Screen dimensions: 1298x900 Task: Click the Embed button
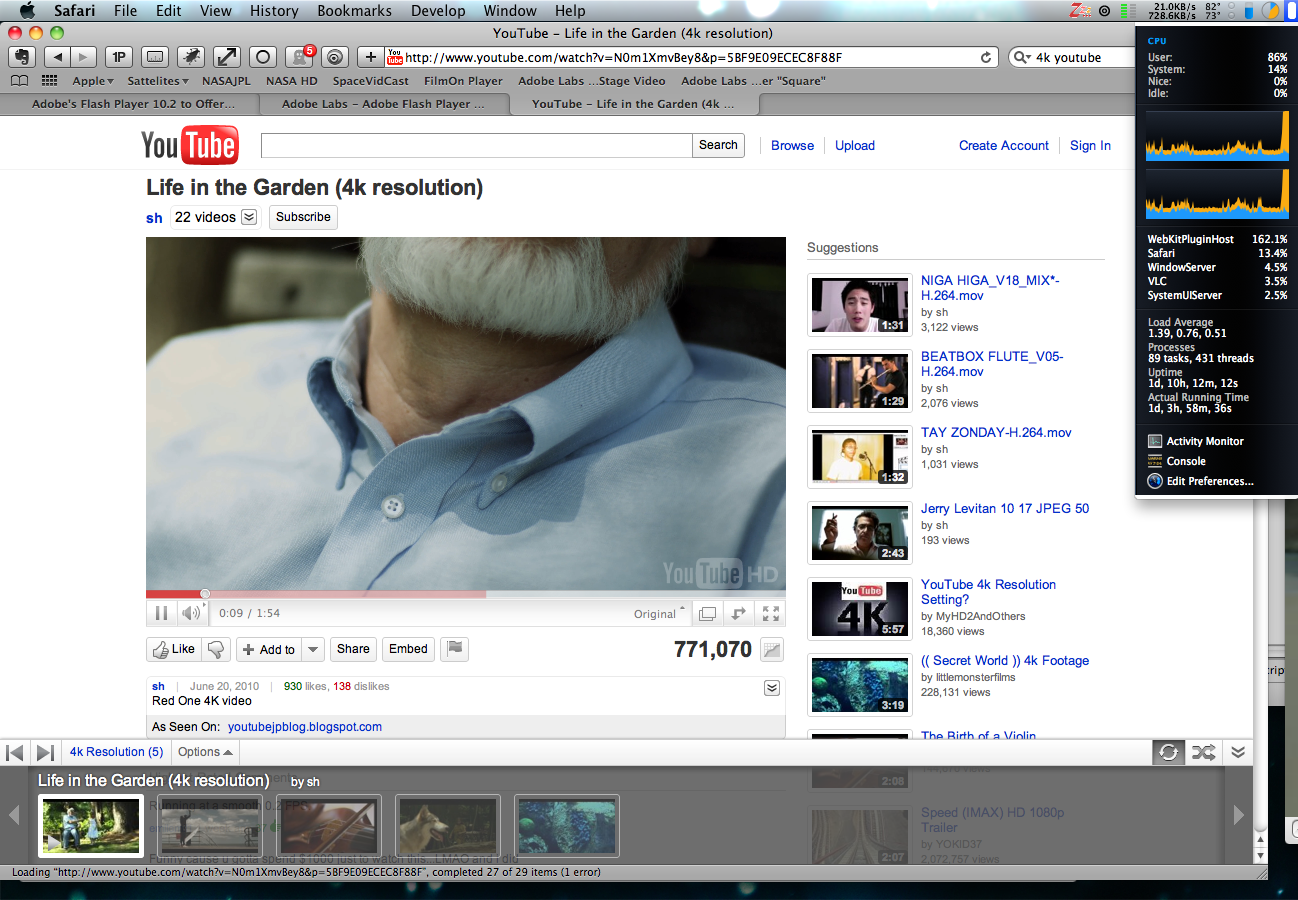[x=408, y=649]
